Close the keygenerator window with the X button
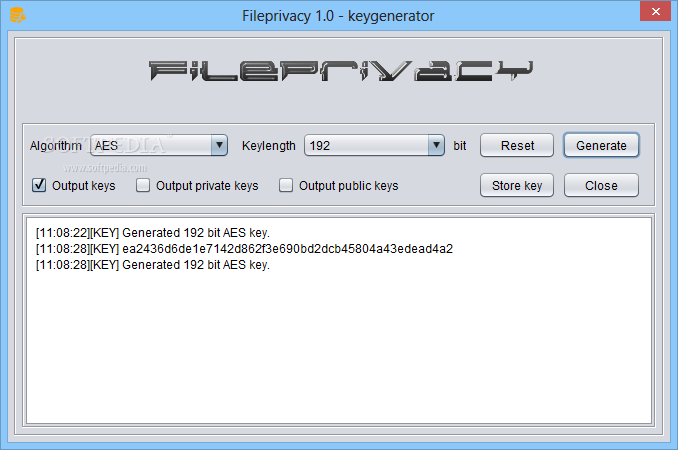678x450 pixels. pos(656,11)
